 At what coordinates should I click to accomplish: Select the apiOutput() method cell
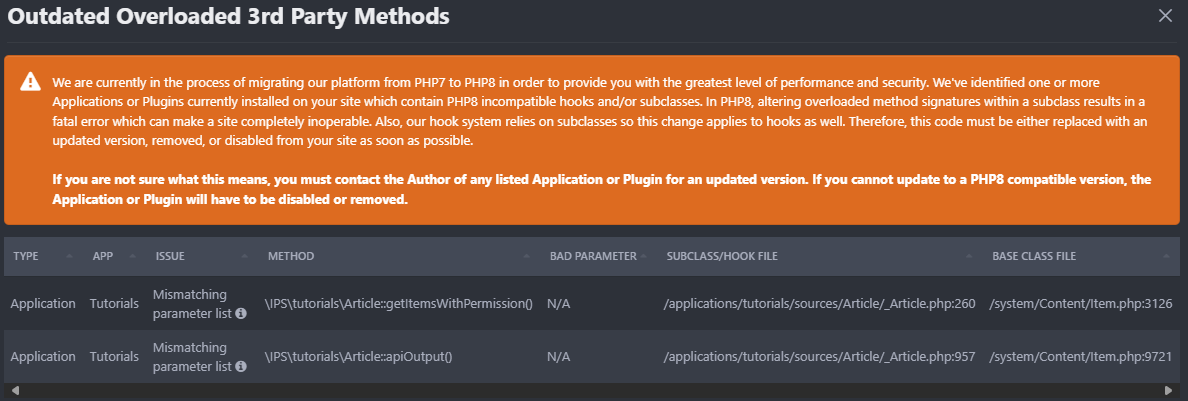pos(359,357)
